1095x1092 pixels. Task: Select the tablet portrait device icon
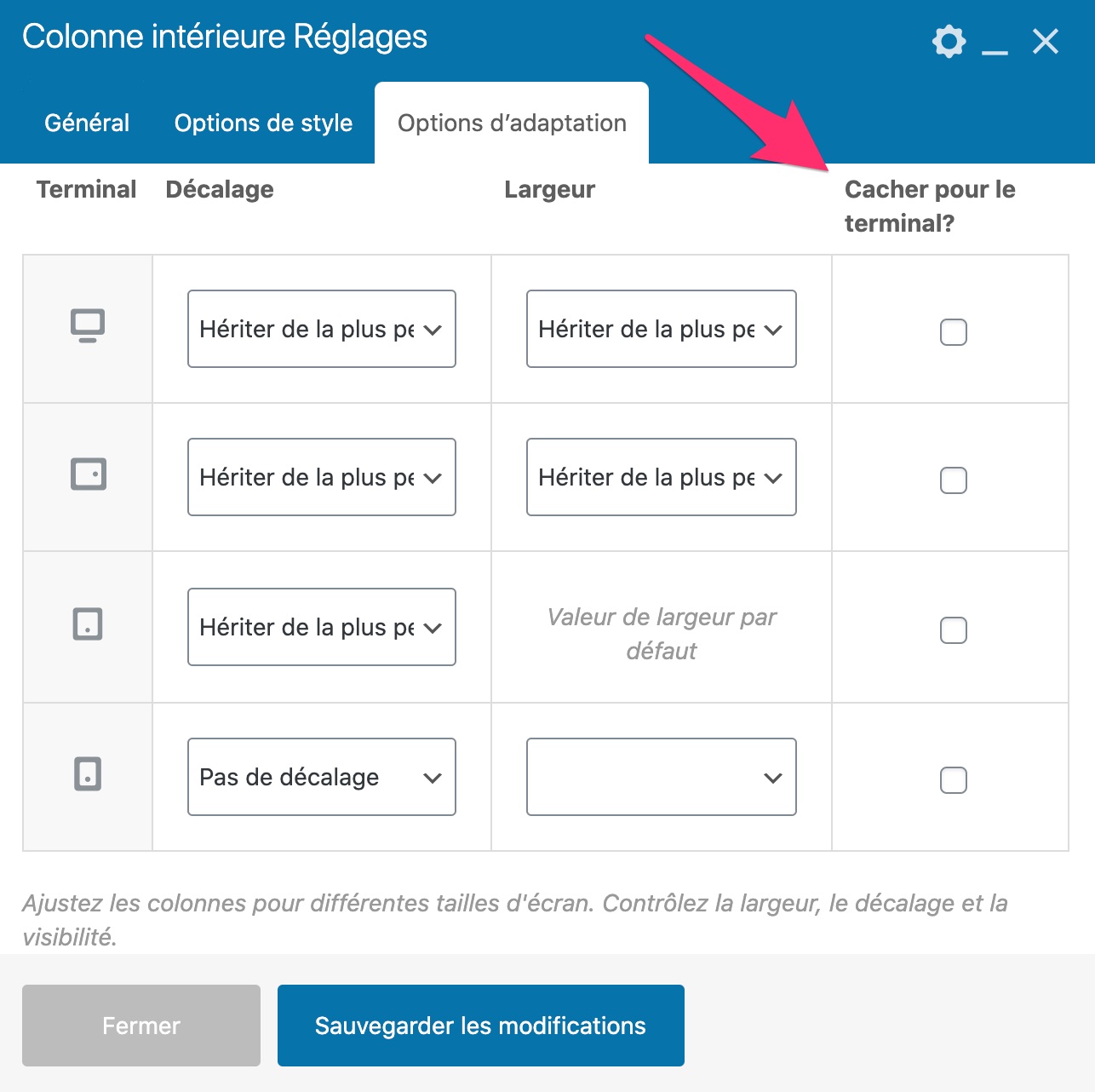88,627
